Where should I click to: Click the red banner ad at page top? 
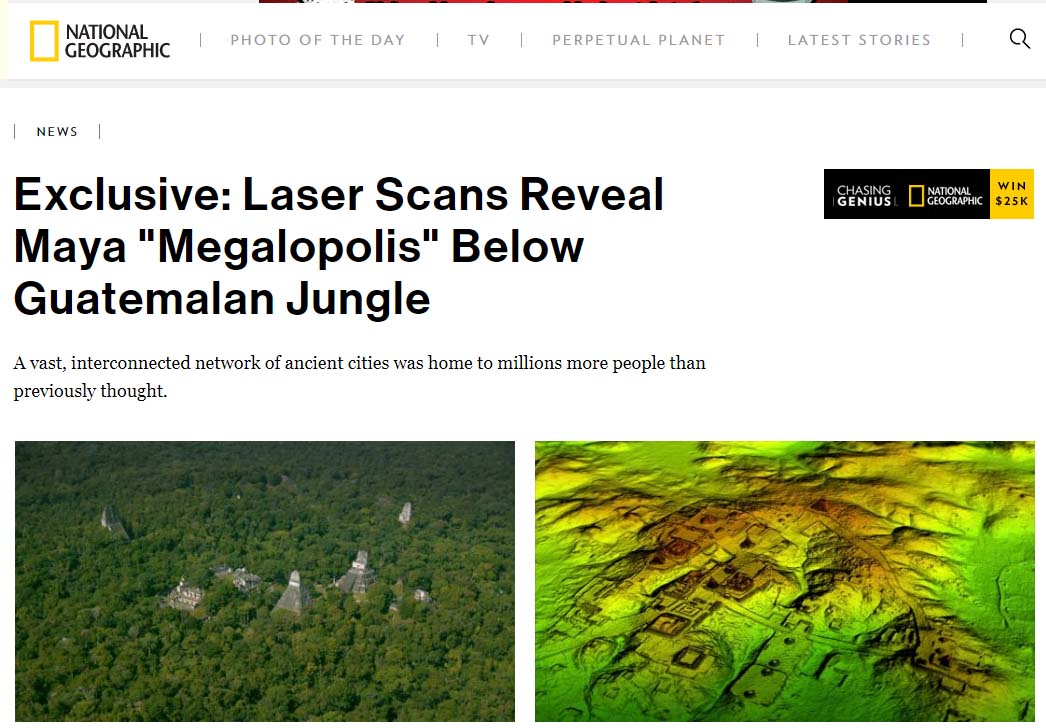(622, 1)
